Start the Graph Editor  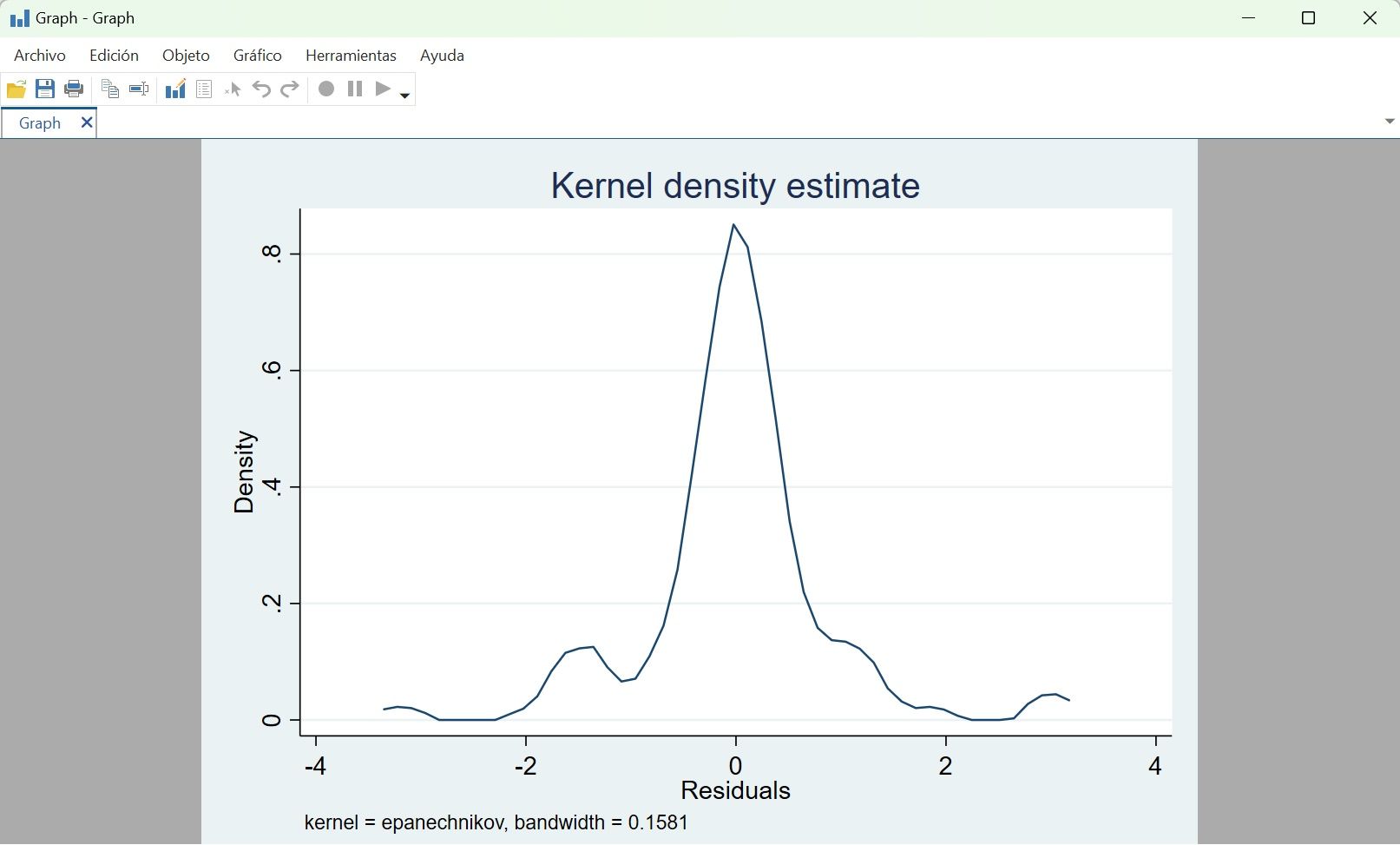pos(175,89)
